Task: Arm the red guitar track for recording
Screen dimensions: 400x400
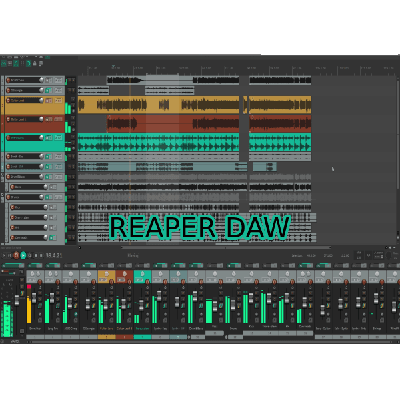Action: [x=8, y=119]
